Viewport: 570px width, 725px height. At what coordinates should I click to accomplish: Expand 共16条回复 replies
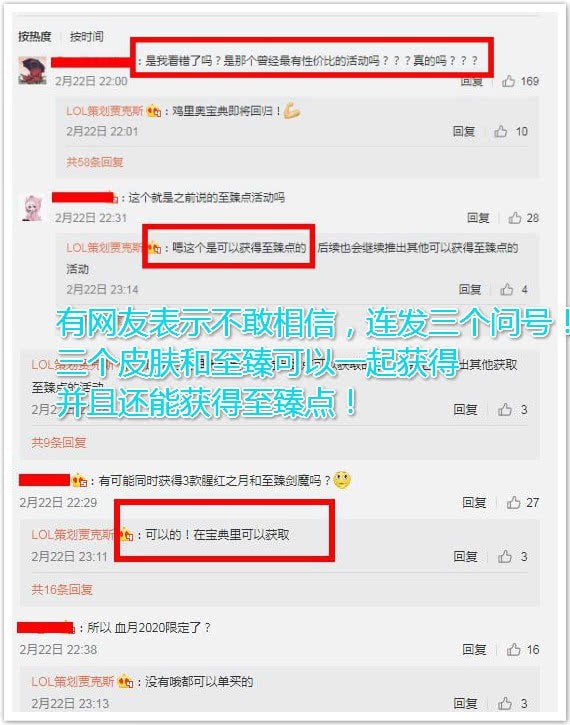tap(62, 590)
